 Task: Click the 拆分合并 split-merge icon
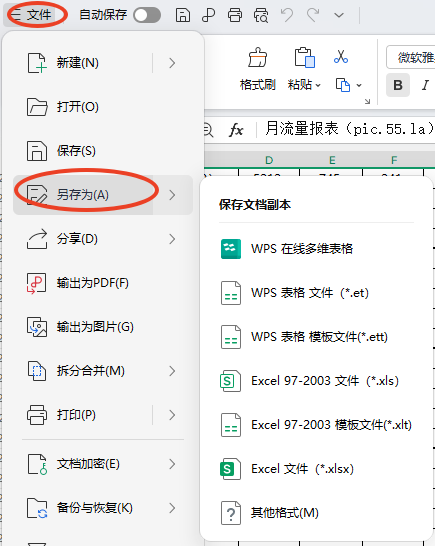tap(37, 371)
